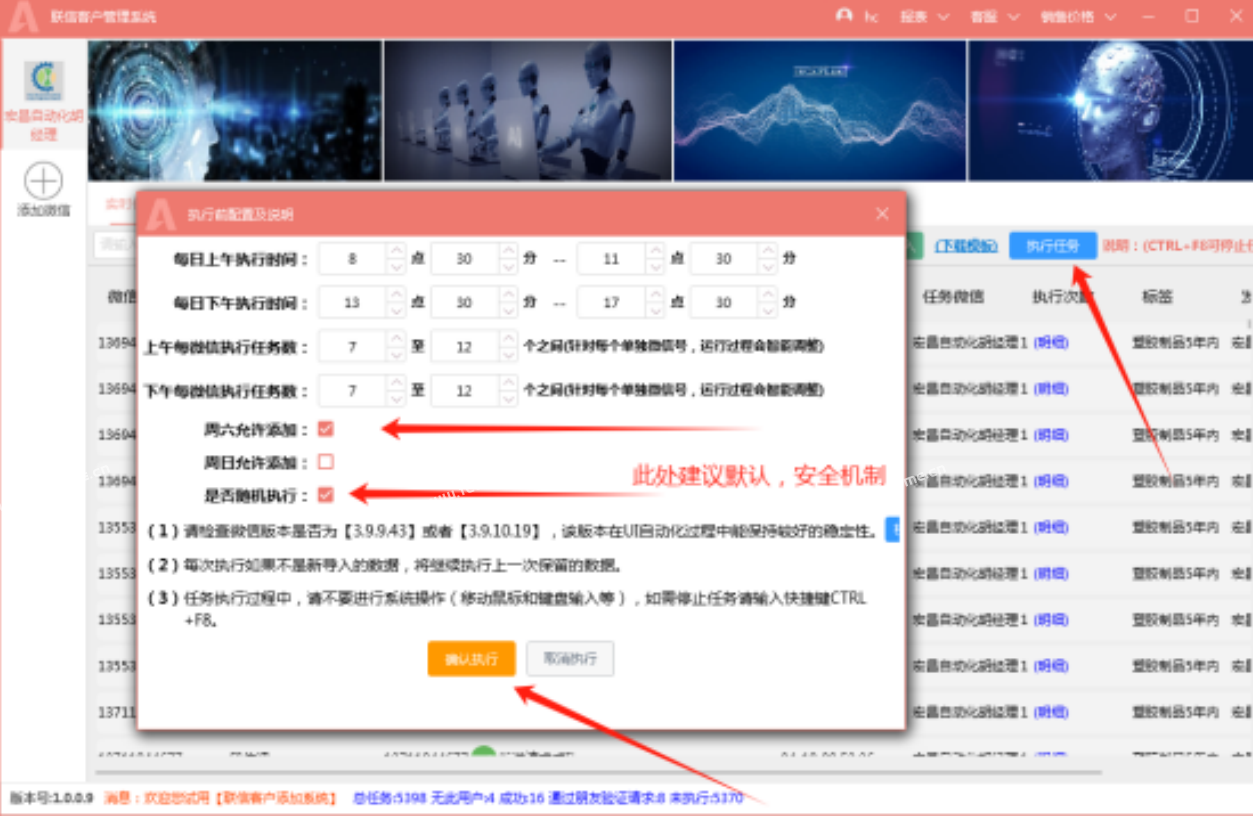Click the AI head profile banner image
The width and height of the screenshot is (1253, 816).
[1110, 110]
